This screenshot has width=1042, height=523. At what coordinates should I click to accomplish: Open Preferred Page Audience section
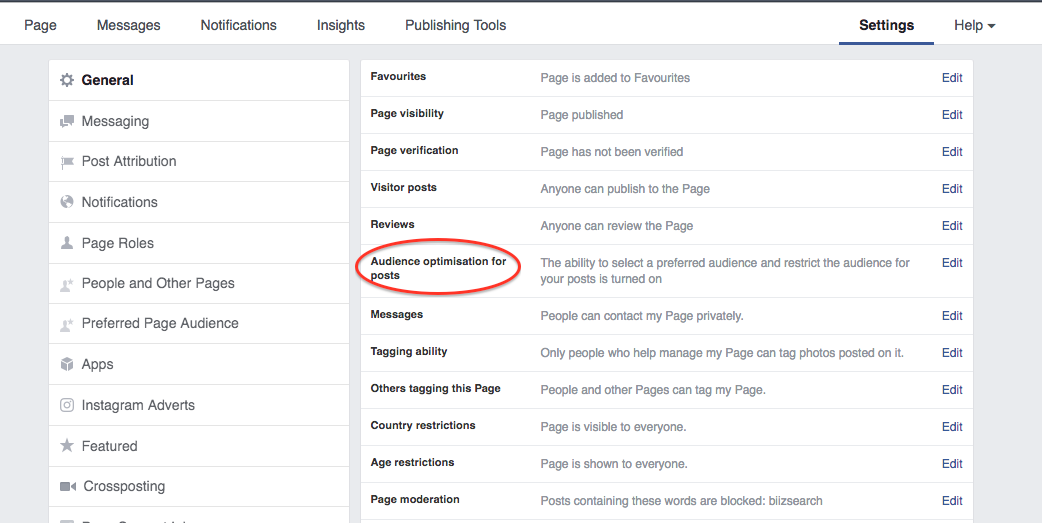point(199,324)
